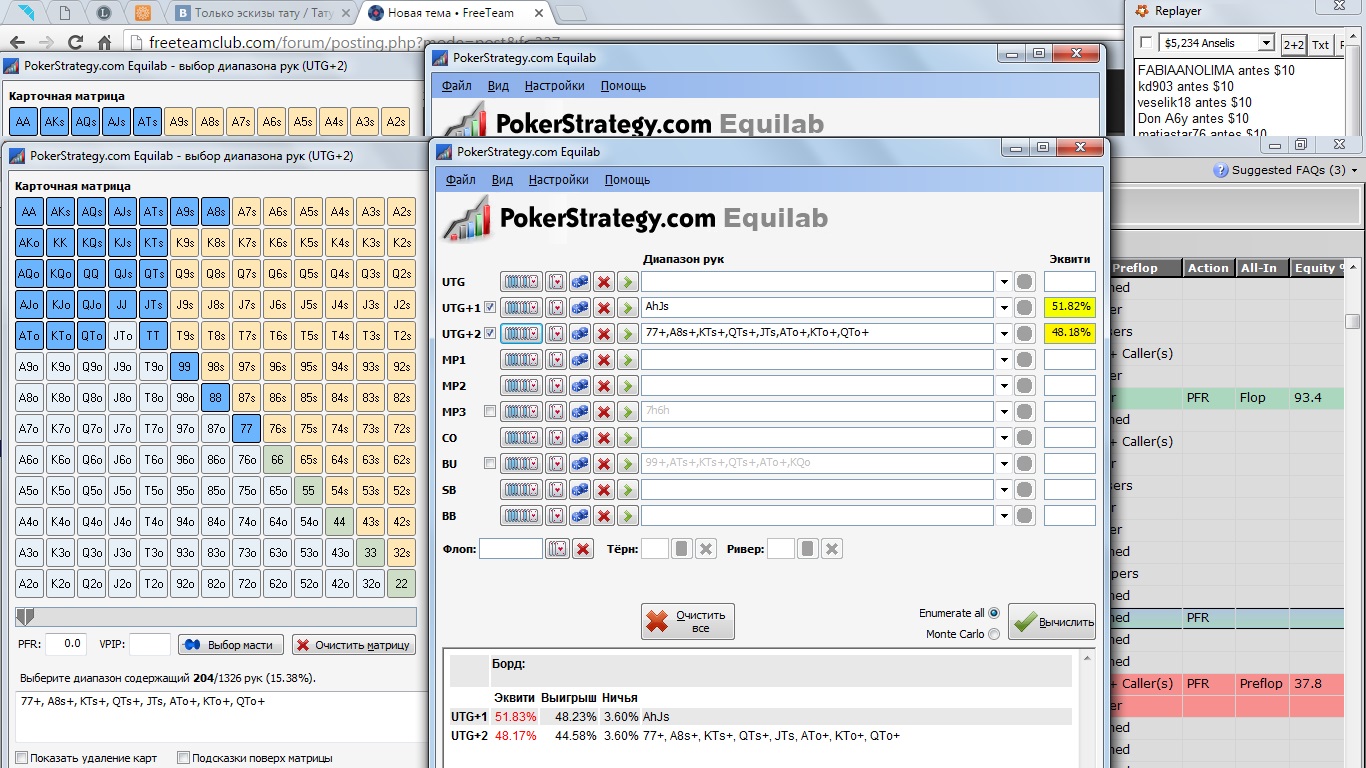Open the river card picker icon
1366x768 pixels.
pyautogui.click(x=807, y=549)
